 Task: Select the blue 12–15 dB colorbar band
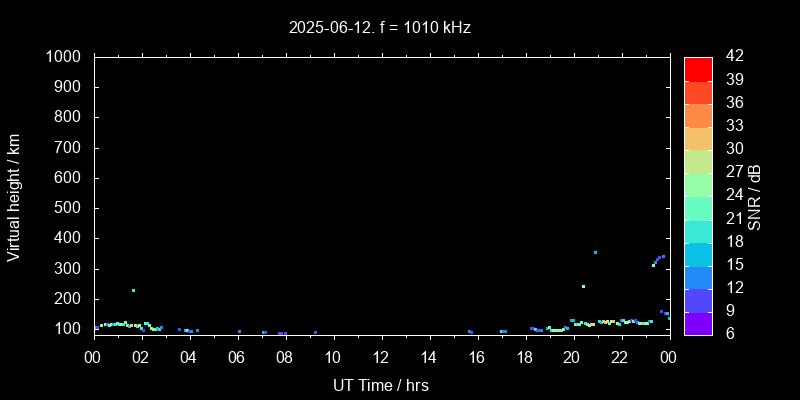point(698,277)
